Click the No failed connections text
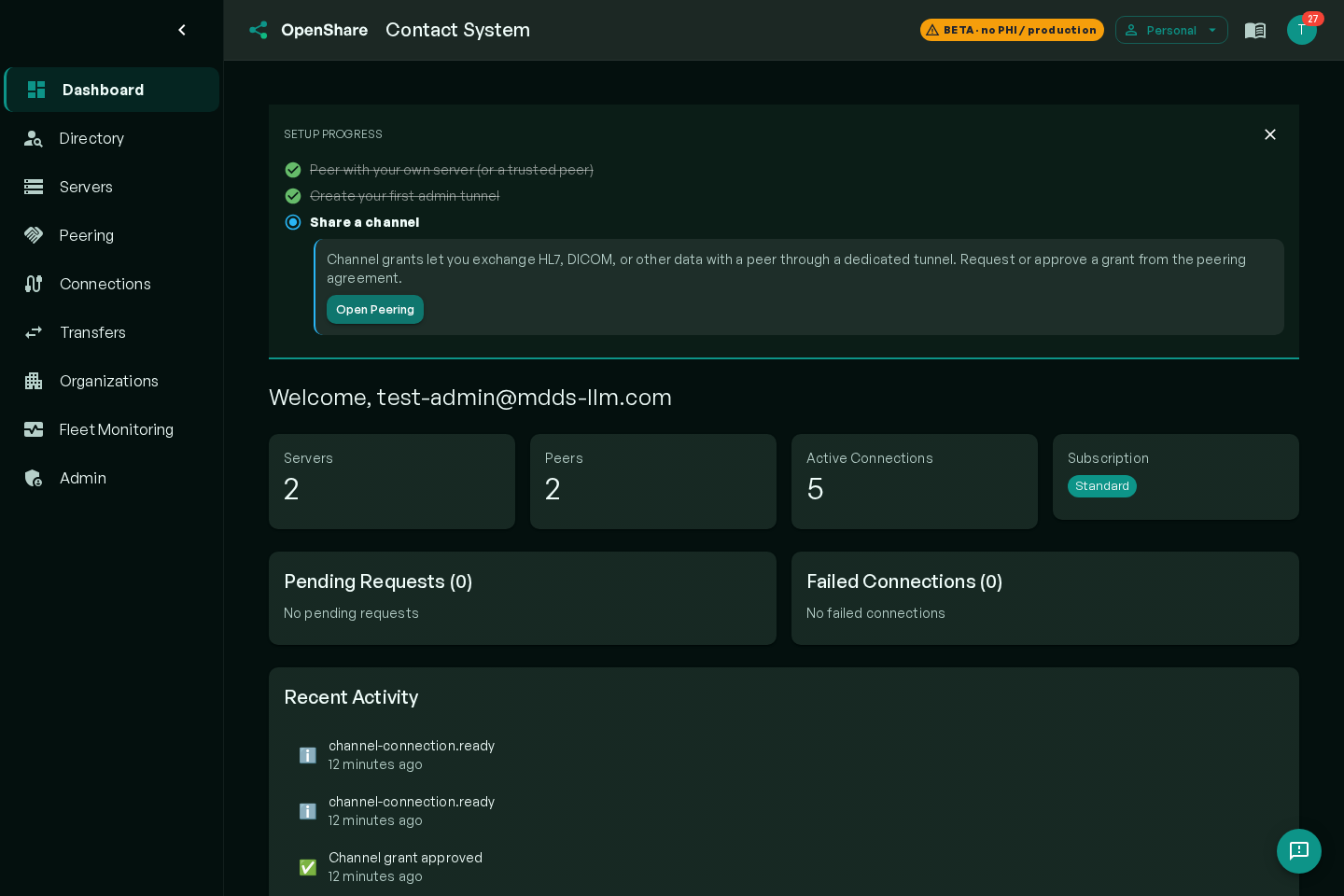The image size is (1344, 896). (875, 613)
